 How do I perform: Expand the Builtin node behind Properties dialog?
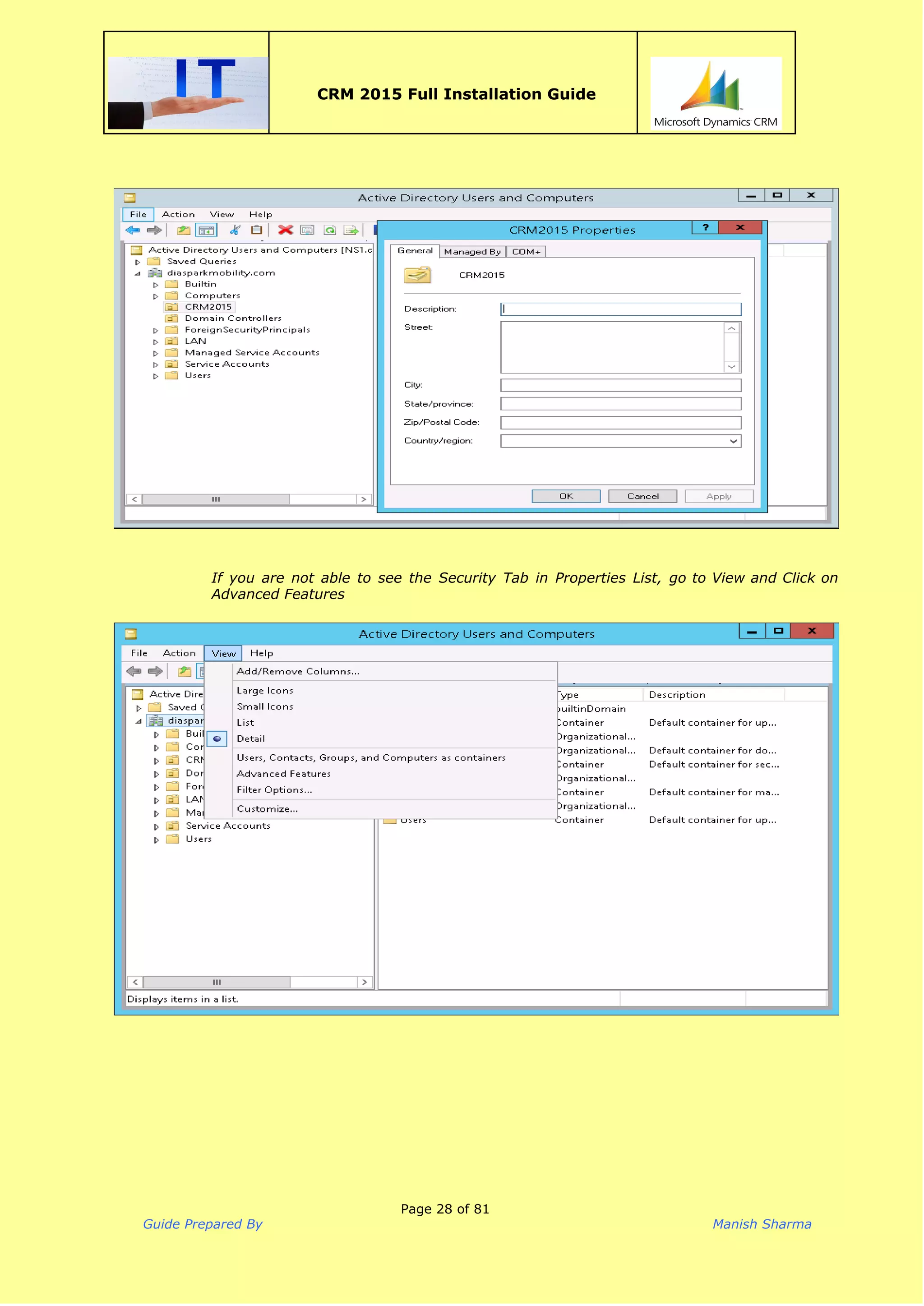click(156, 285)
